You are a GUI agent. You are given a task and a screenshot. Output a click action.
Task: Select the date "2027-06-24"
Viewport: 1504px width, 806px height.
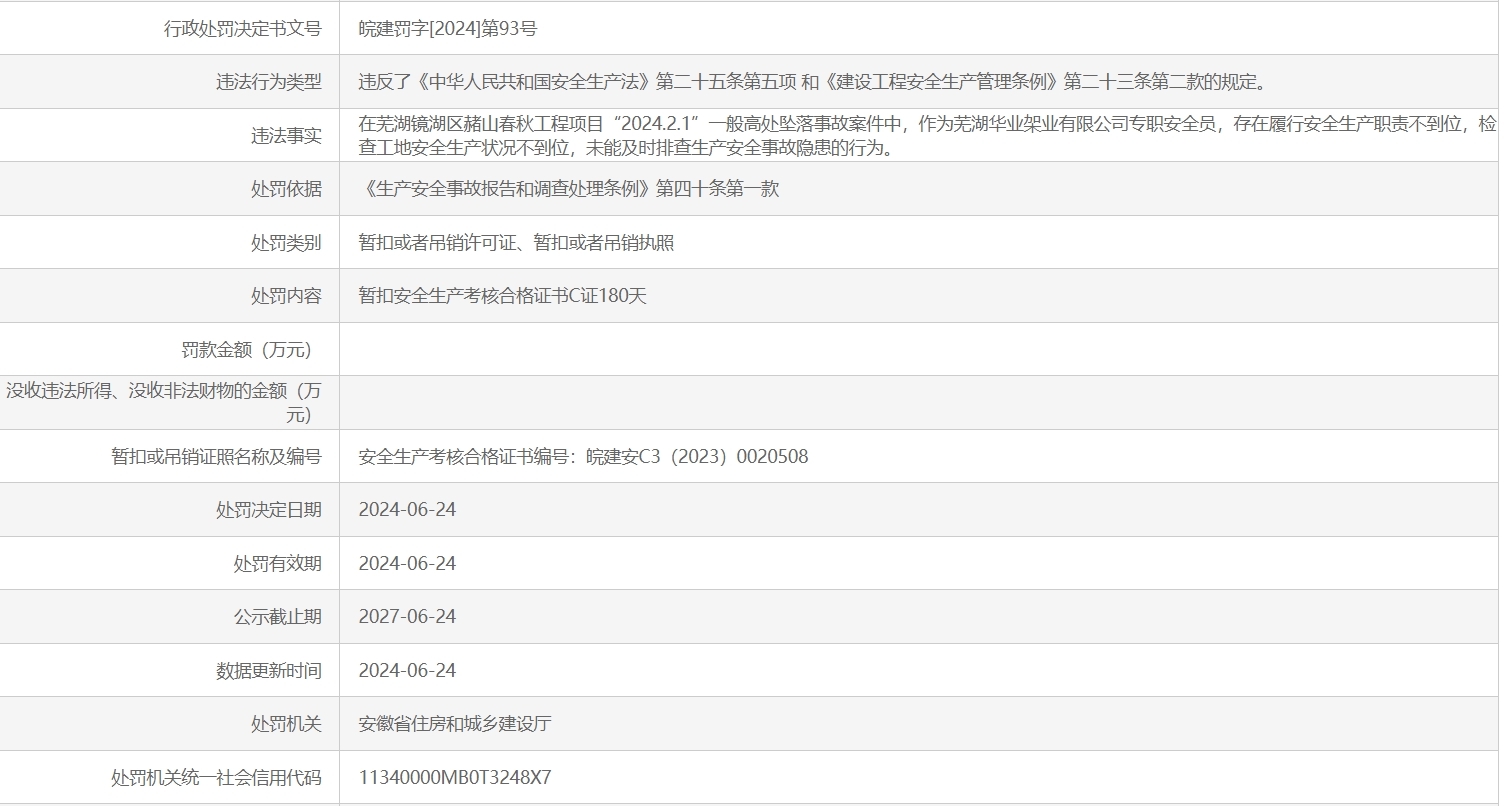coord(408,616)
